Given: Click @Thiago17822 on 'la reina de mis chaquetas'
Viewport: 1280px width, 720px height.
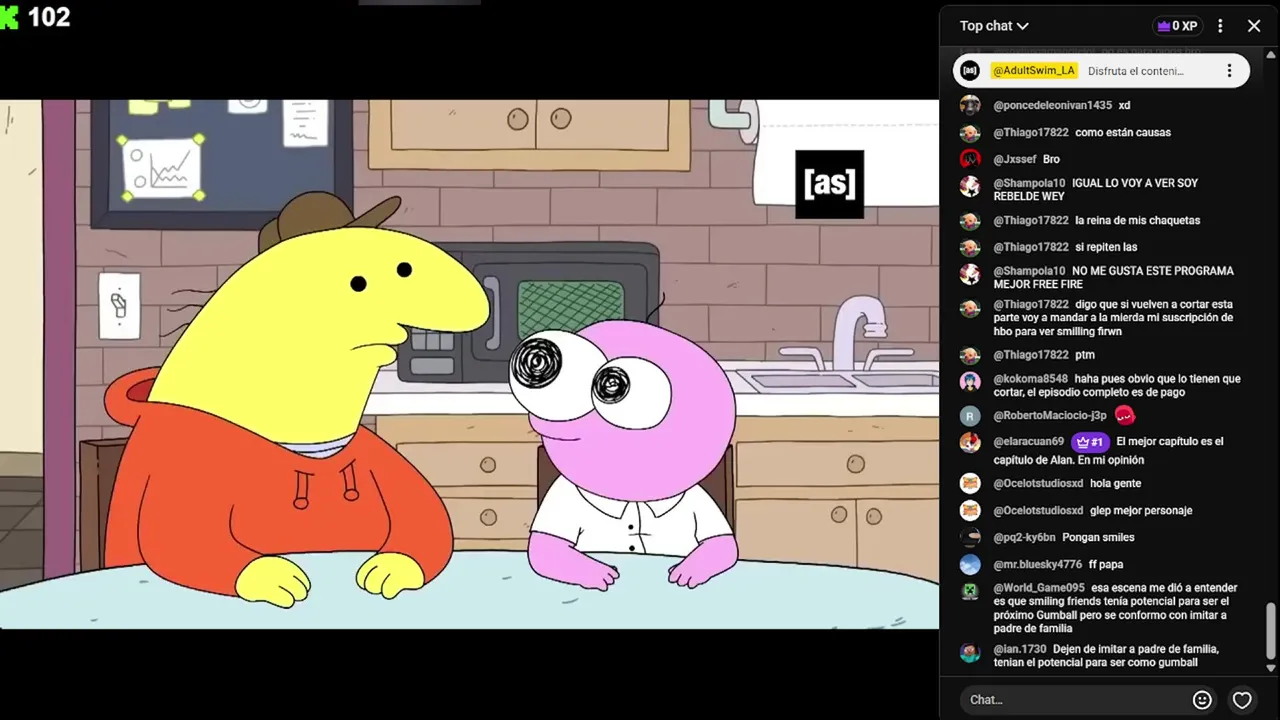Looking at the screenshot, I should pos(1031,220).
